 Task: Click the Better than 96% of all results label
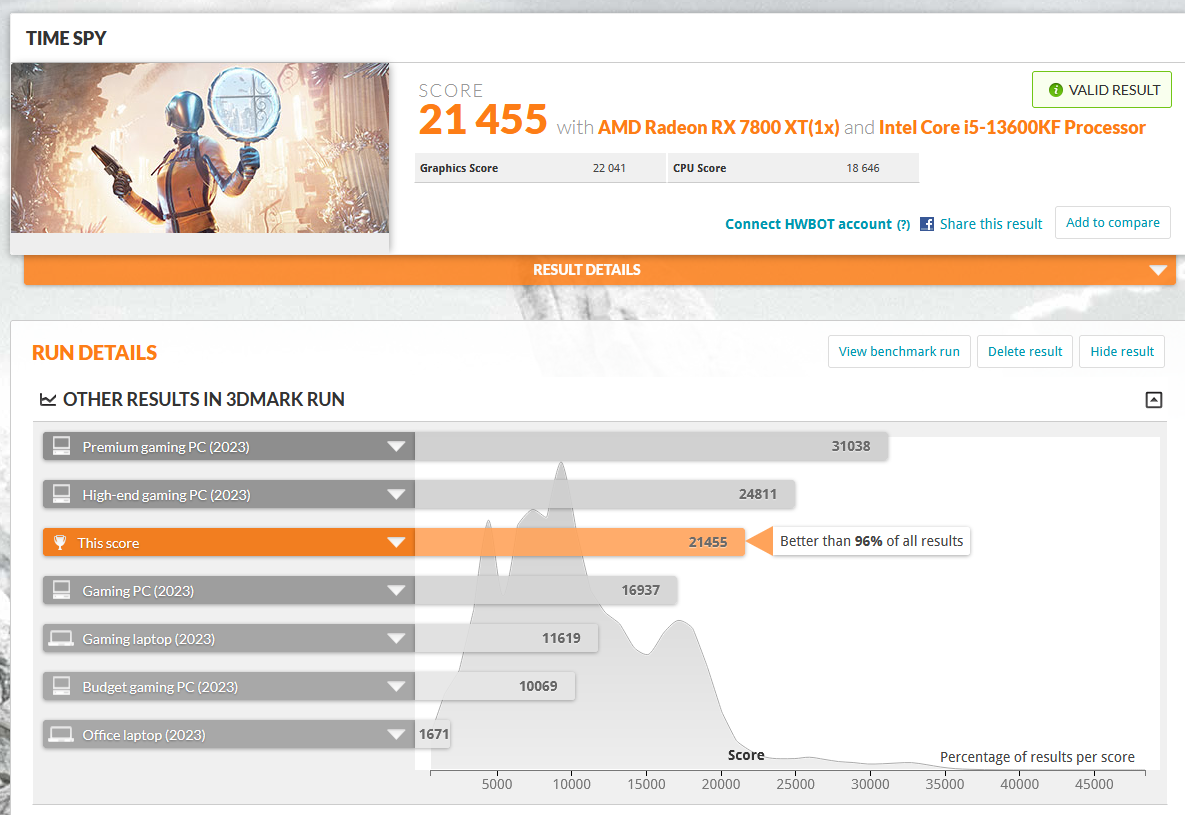pyautogui.click(x=871, y=541)
